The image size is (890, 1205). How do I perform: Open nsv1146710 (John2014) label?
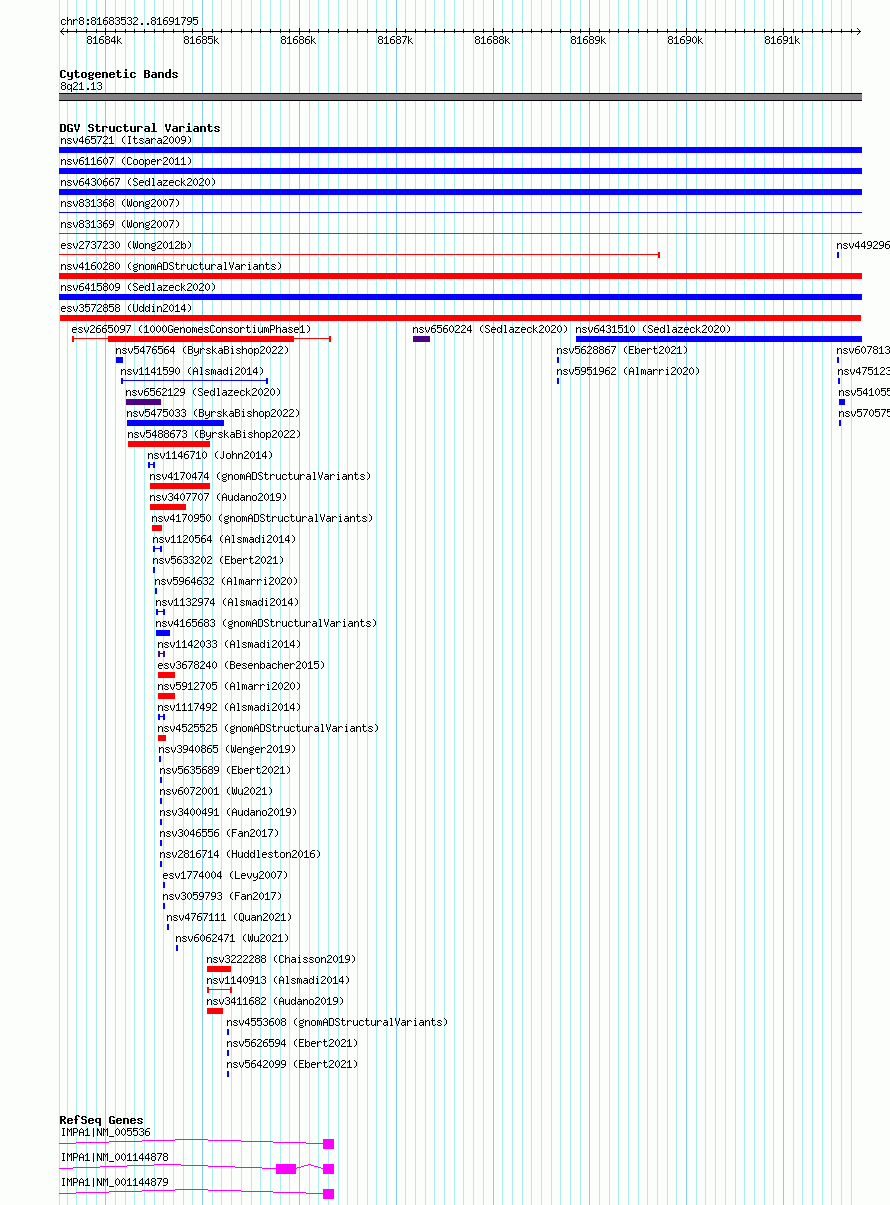[x=210, y=455]
